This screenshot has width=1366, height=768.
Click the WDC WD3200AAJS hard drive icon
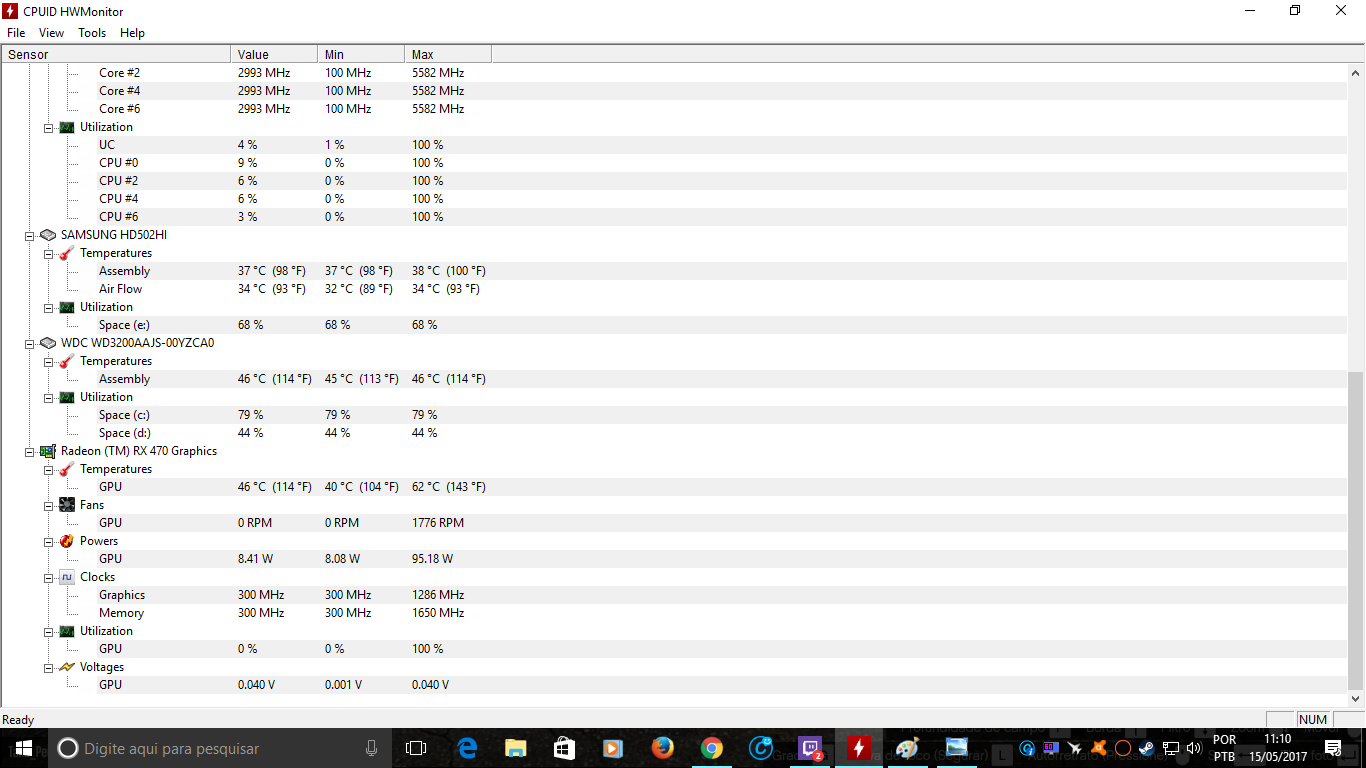tap(48, 343)
